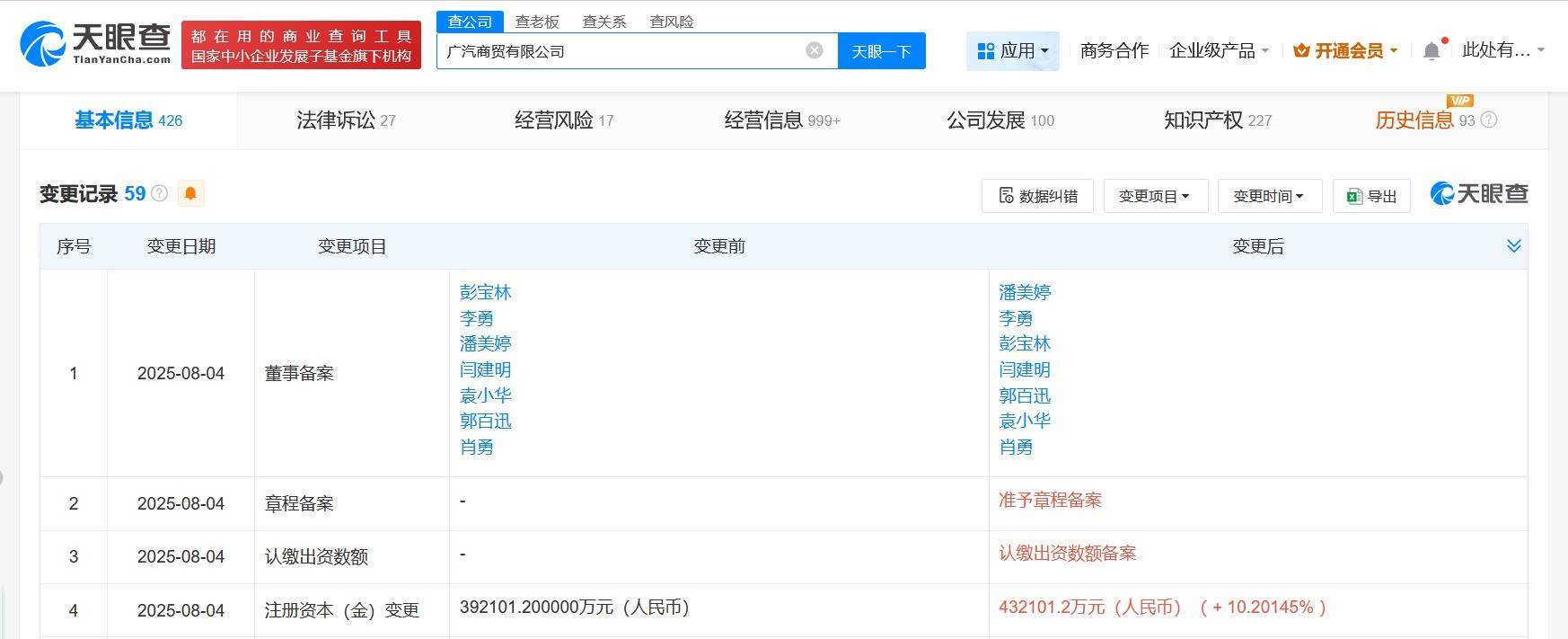
Task: Click the 序号 column header
Action: point(74,246)
